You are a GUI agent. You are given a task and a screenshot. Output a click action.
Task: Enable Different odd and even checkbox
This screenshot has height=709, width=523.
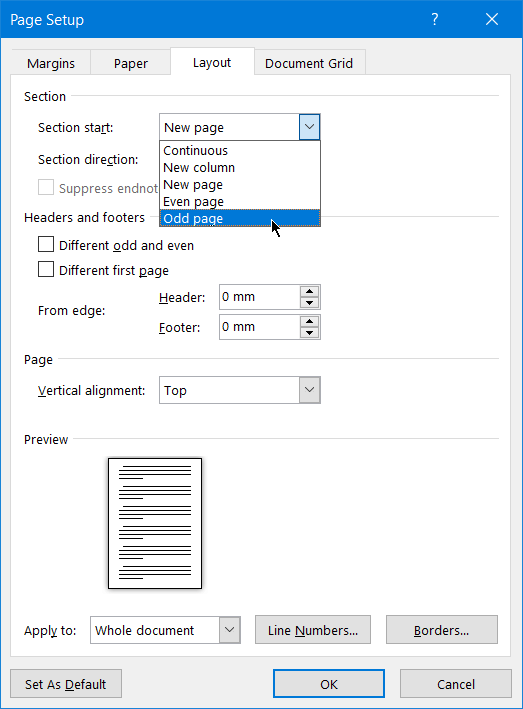pos(46,245)
